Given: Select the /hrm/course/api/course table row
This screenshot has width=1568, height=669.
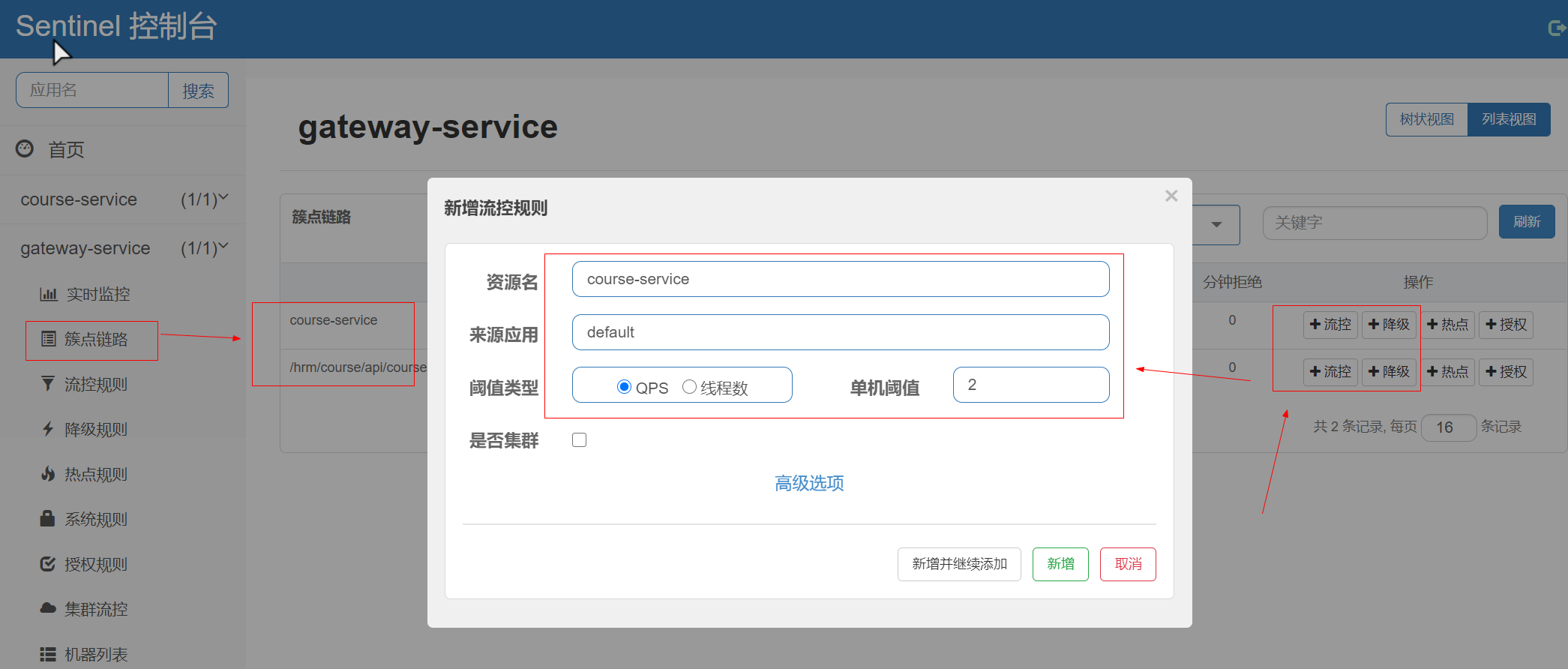Looking at the screenshot, I should pos(924,373).
